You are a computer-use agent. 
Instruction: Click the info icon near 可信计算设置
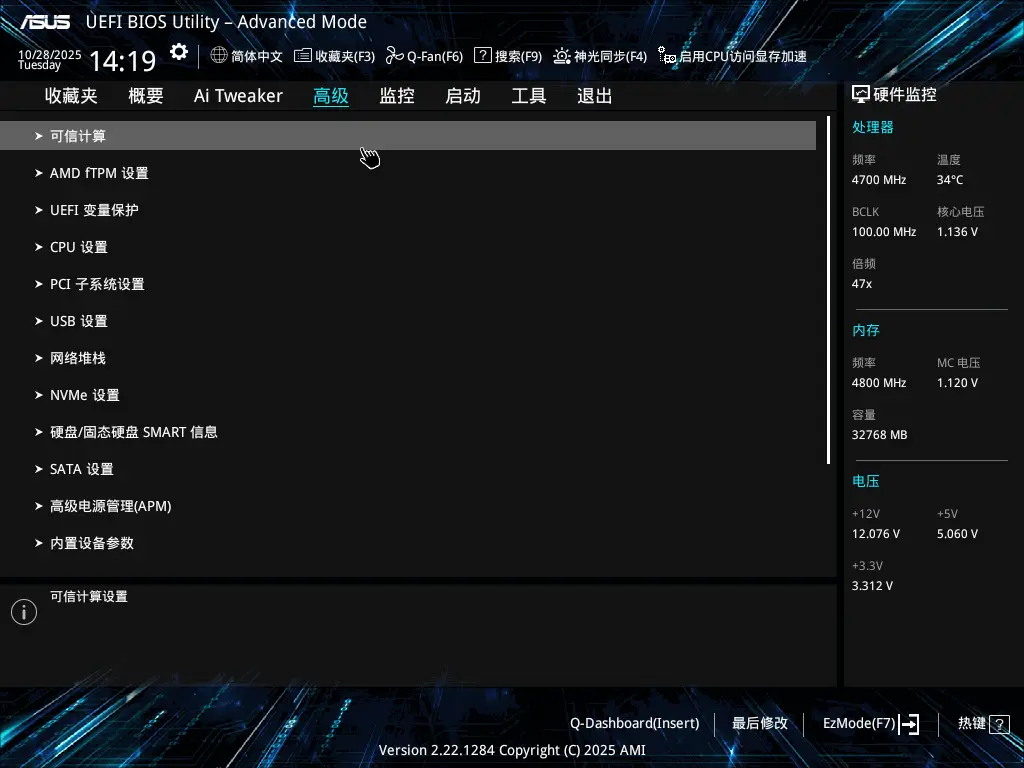23,611
